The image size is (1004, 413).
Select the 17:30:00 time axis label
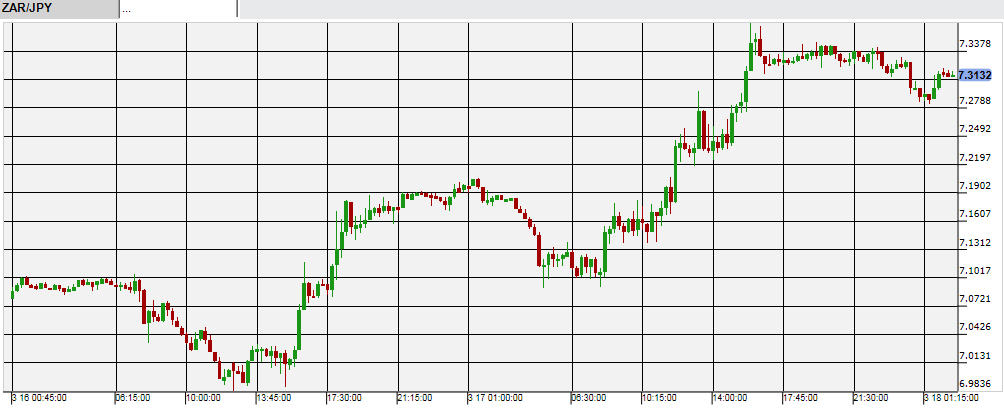point(344,398)
